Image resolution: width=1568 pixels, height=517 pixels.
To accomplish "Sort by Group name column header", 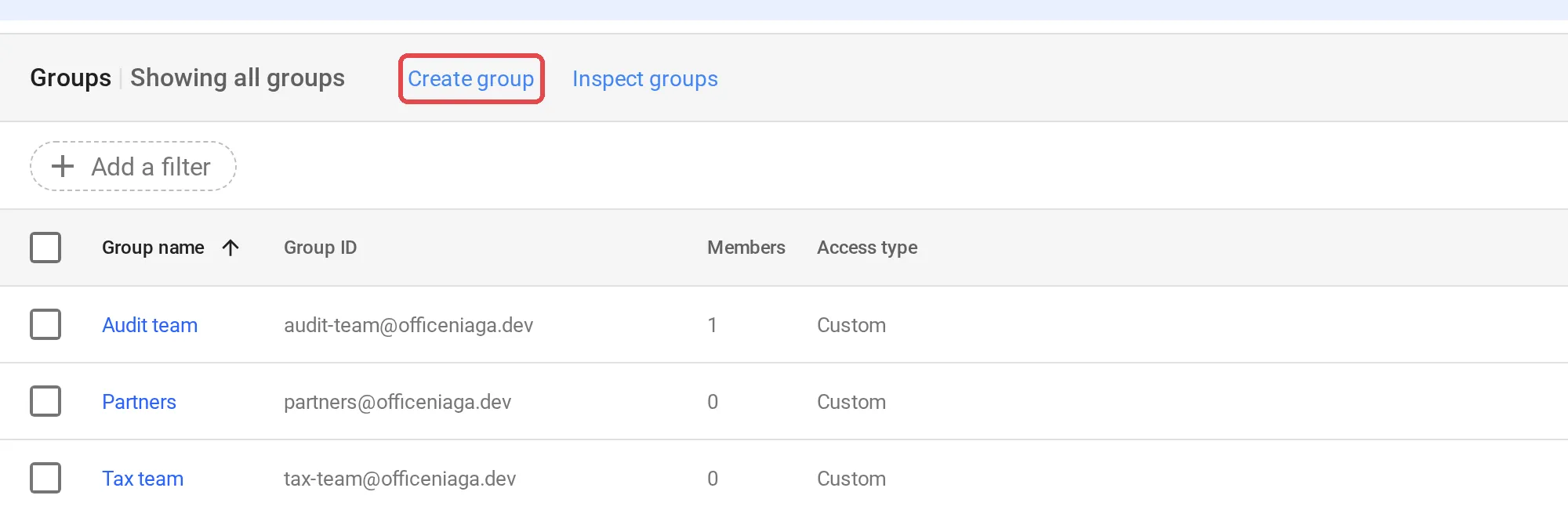I will tap(153, 248).
